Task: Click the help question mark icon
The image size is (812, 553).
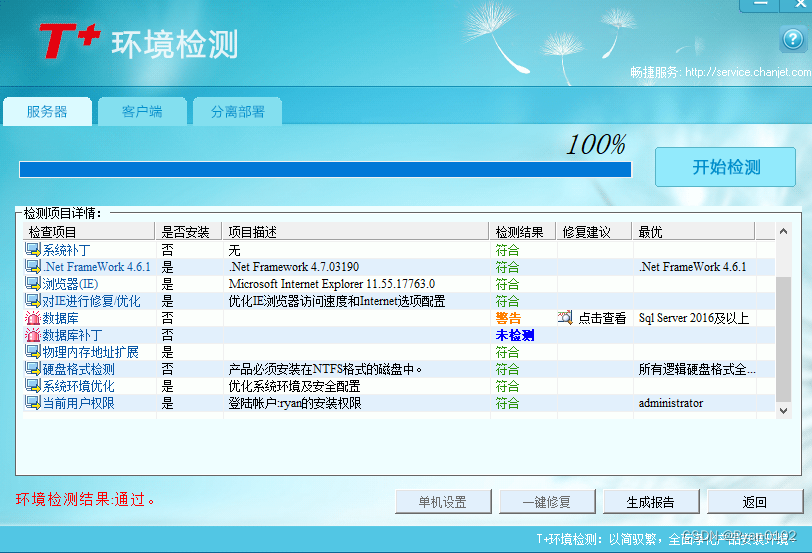Action: point(793,39)
